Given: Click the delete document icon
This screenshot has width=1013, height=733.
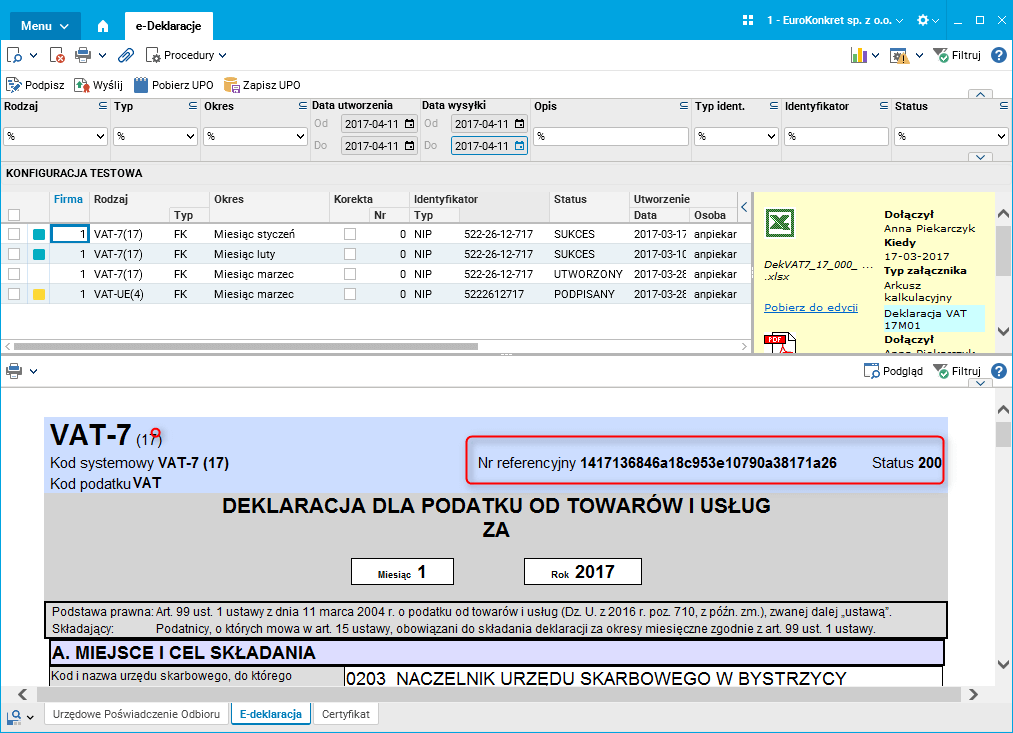Looking at the screenshot, I should pyautogui.click(x=57, y=56).
